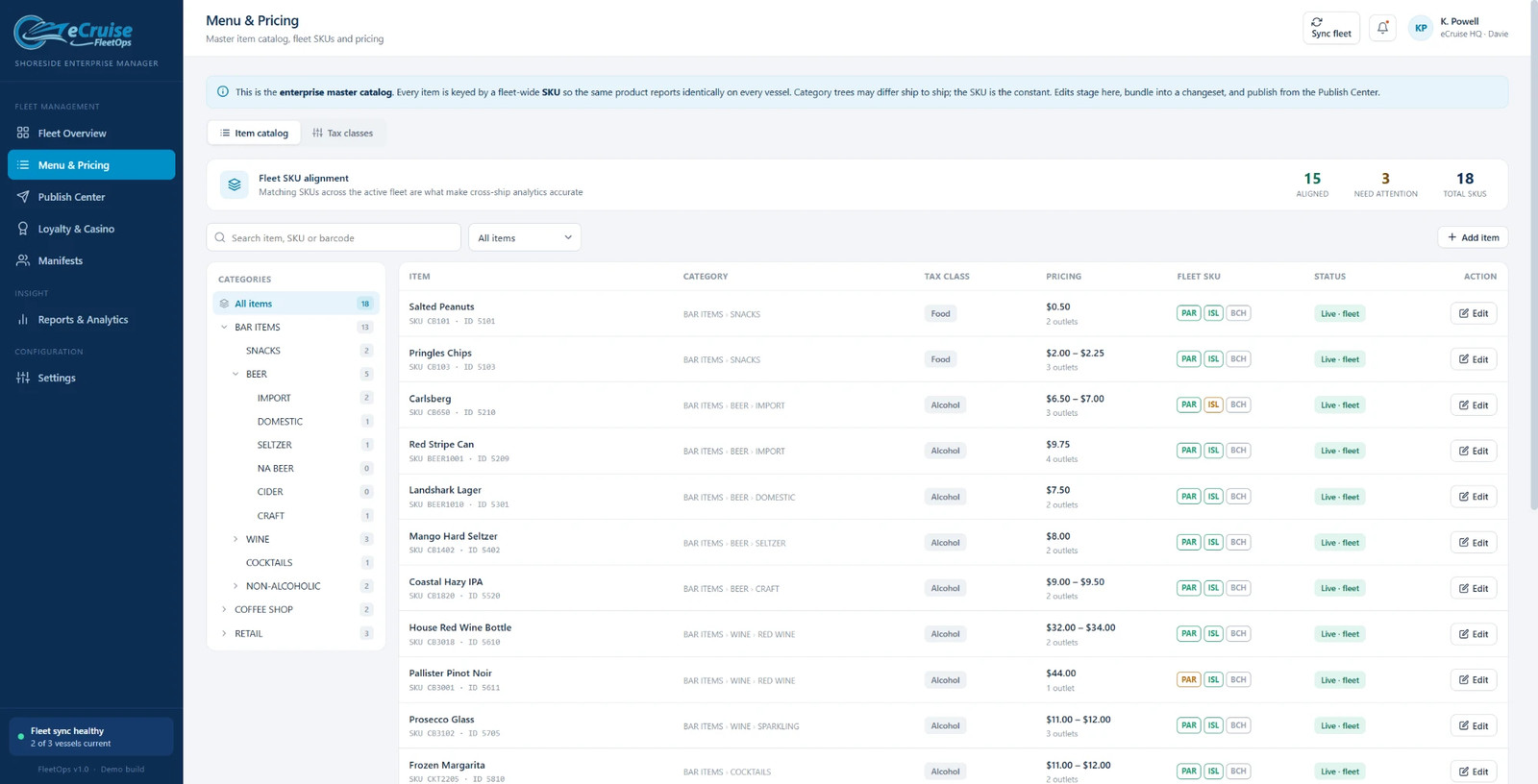Click PAR badge on Pallister Pinot Noir row
Viewport: 1538px width, 784px height.
pyautogui.click(x=1189, y=679)
